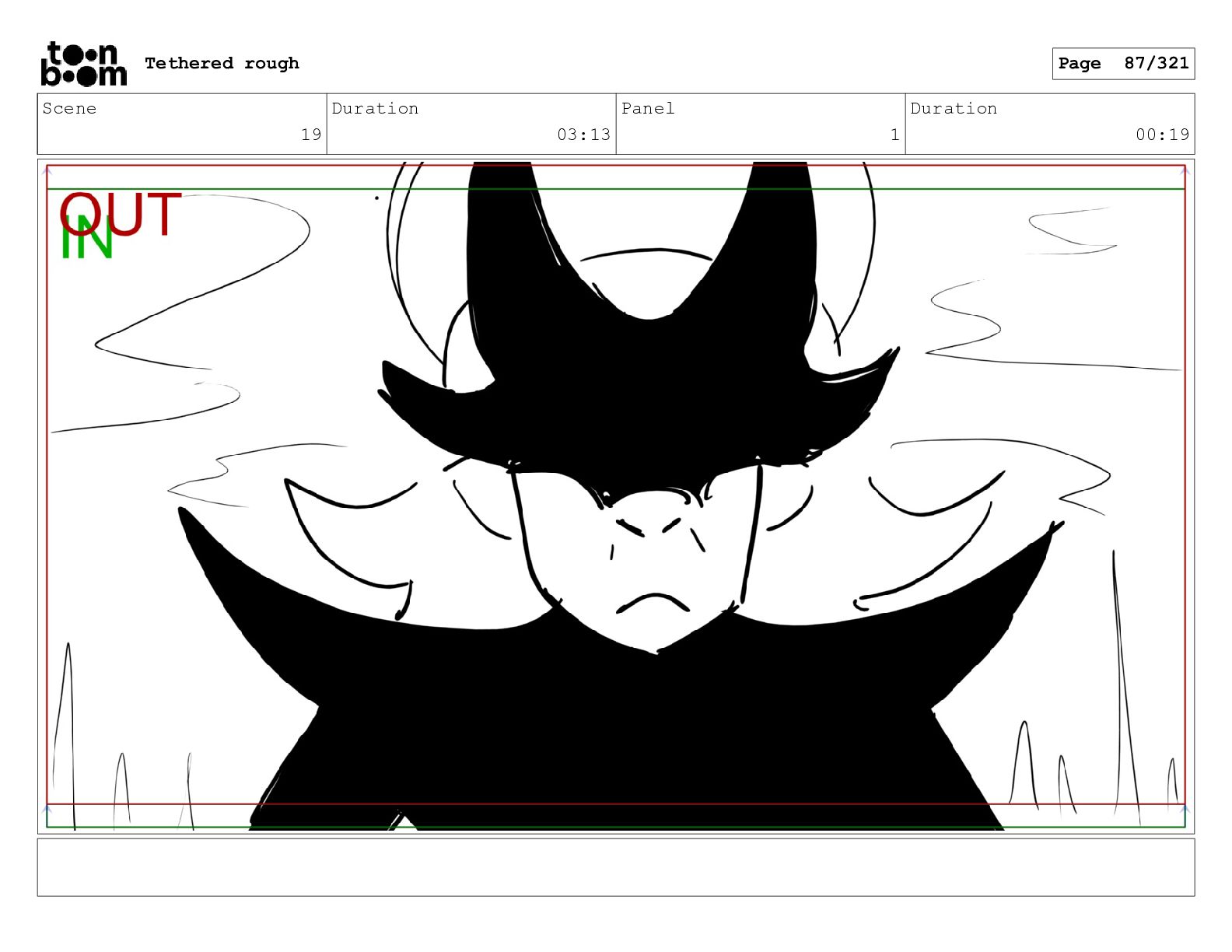Click the storyboard panel drawing thumbnail
1232x952 pixels.
616,496
